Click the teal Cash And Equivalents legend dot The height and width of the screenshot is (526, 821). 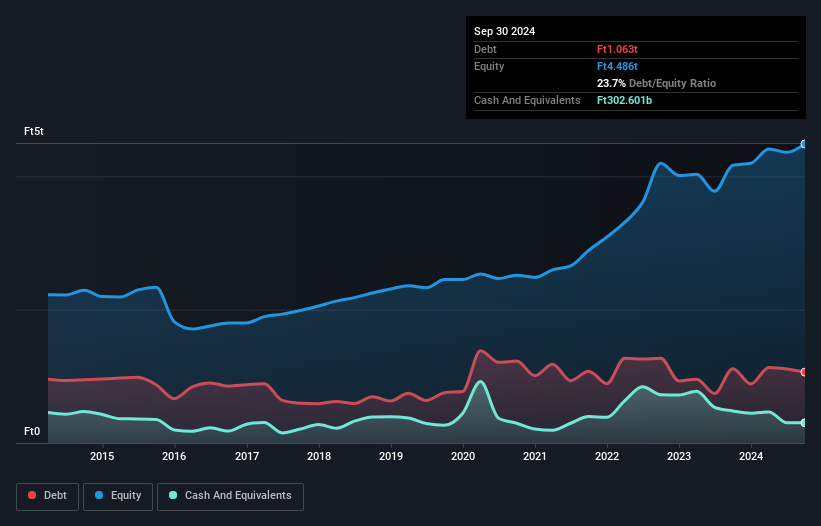click(x=173, y=495)
